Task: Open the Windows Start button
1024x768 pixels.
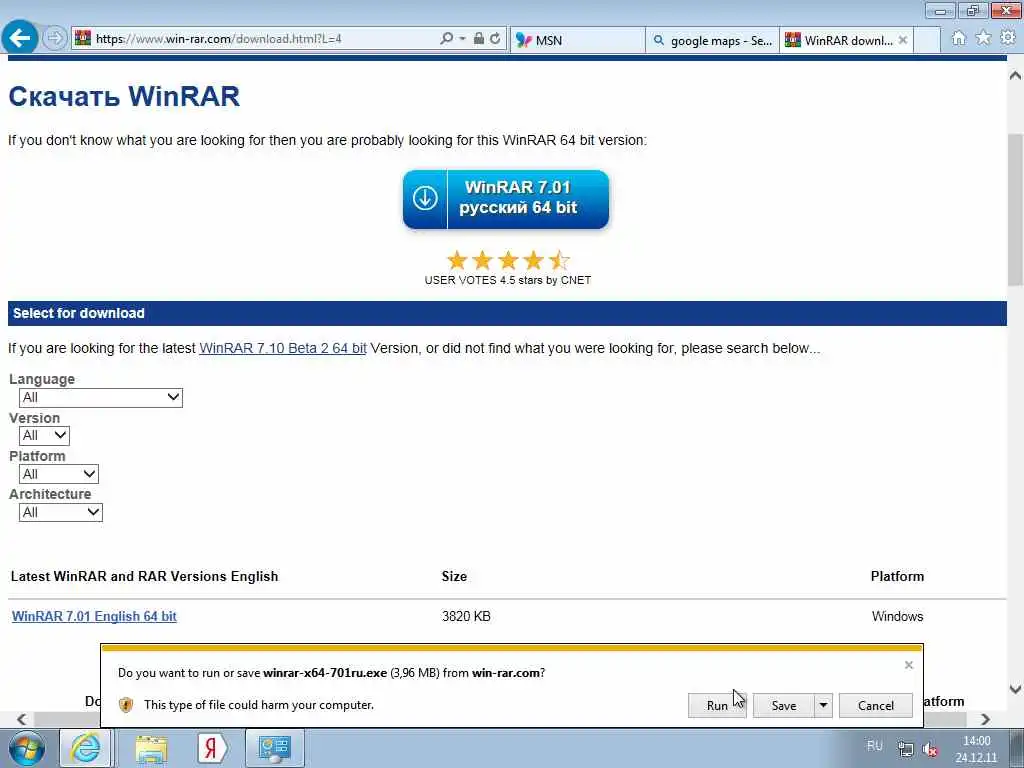Action: (27, 748)
